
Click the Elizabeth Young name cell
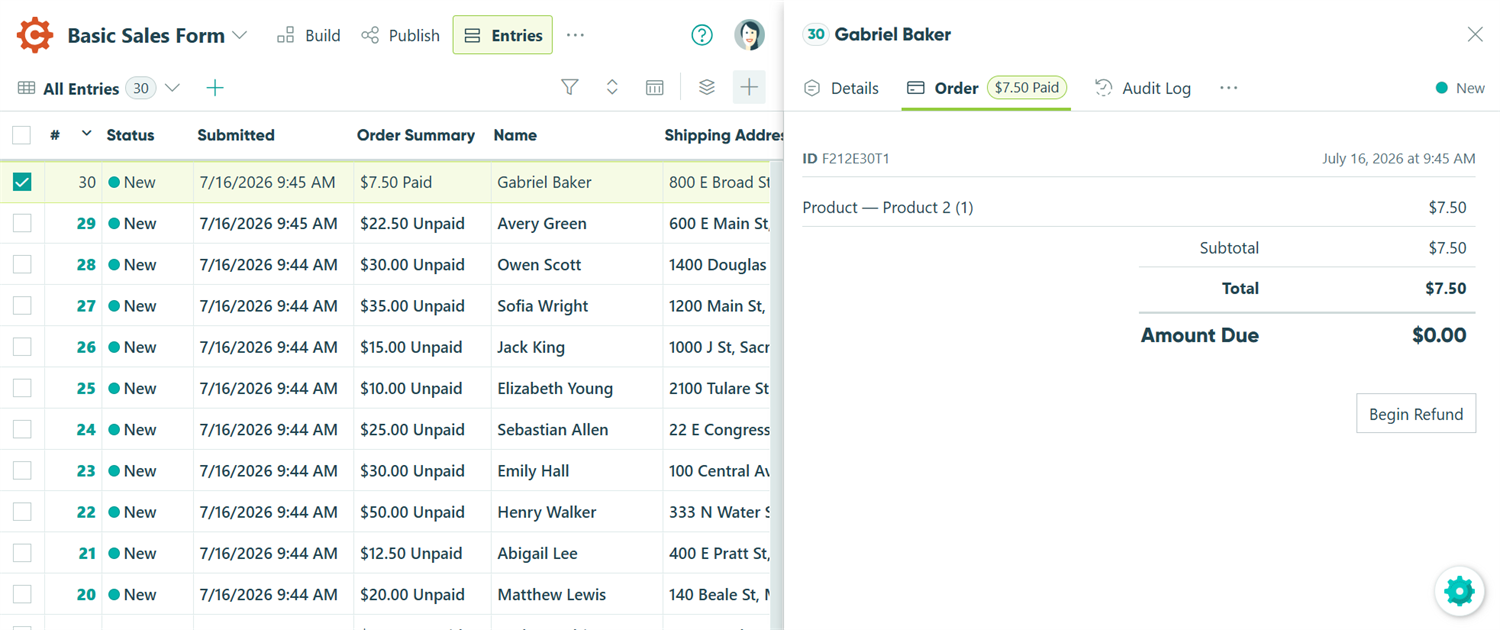(576, 388)
